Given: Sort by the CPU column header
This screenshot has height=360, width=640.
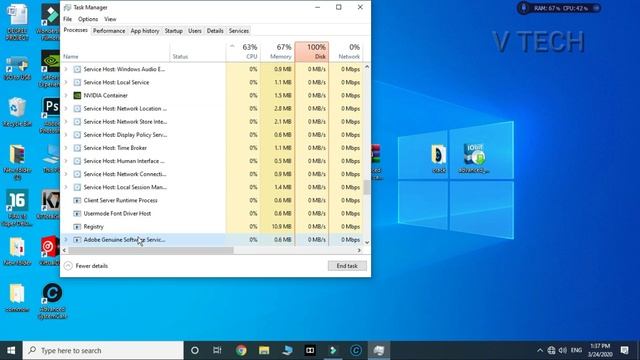Looking at the screenshot, I should click(x=243, y=52).
